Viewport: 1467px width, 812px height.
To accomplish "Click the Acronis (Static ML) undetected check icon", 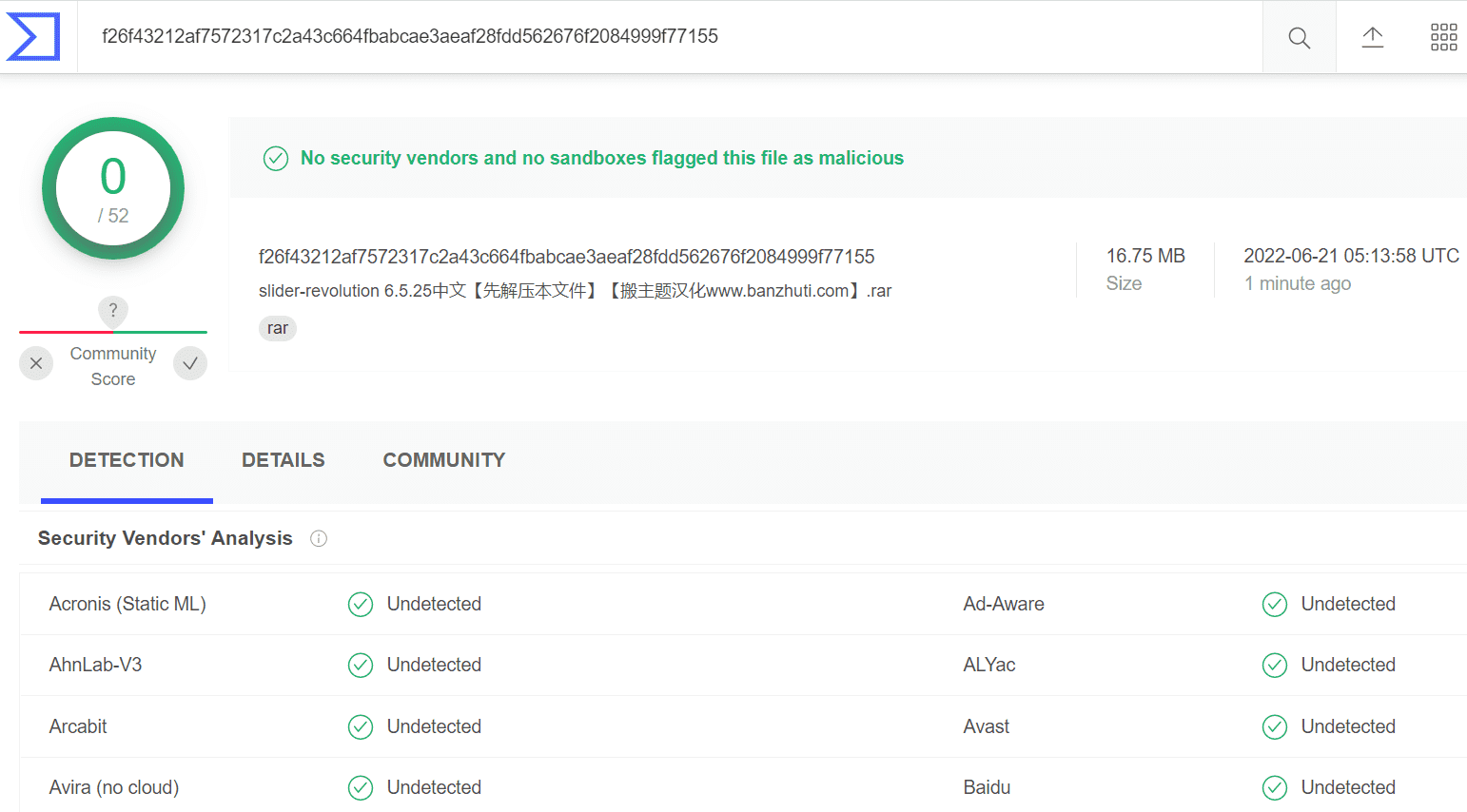I will pyautogui.click(x=361, y=605).
